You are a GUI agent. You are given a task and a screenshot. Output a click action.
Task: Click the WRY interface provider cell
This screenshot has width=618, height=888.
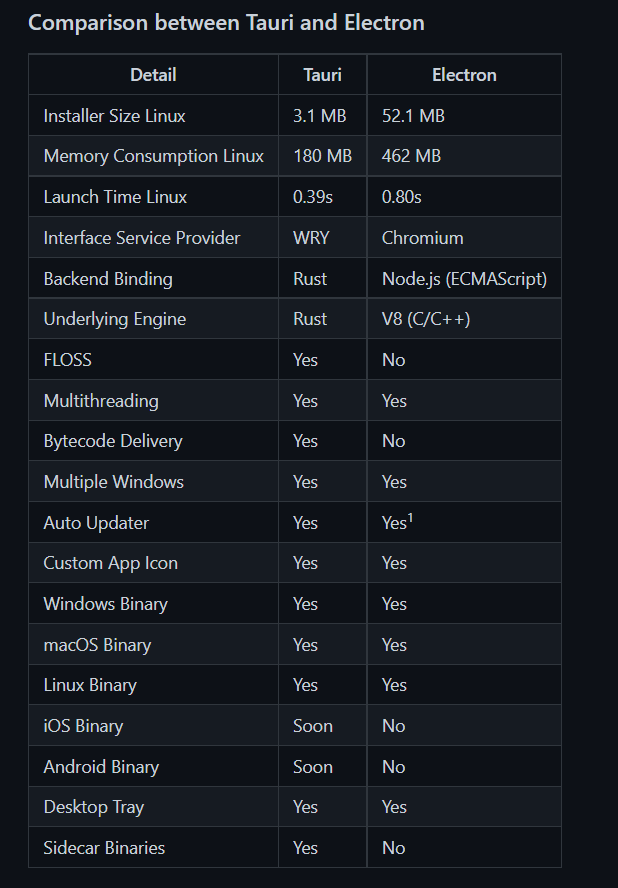coord(311,238)
